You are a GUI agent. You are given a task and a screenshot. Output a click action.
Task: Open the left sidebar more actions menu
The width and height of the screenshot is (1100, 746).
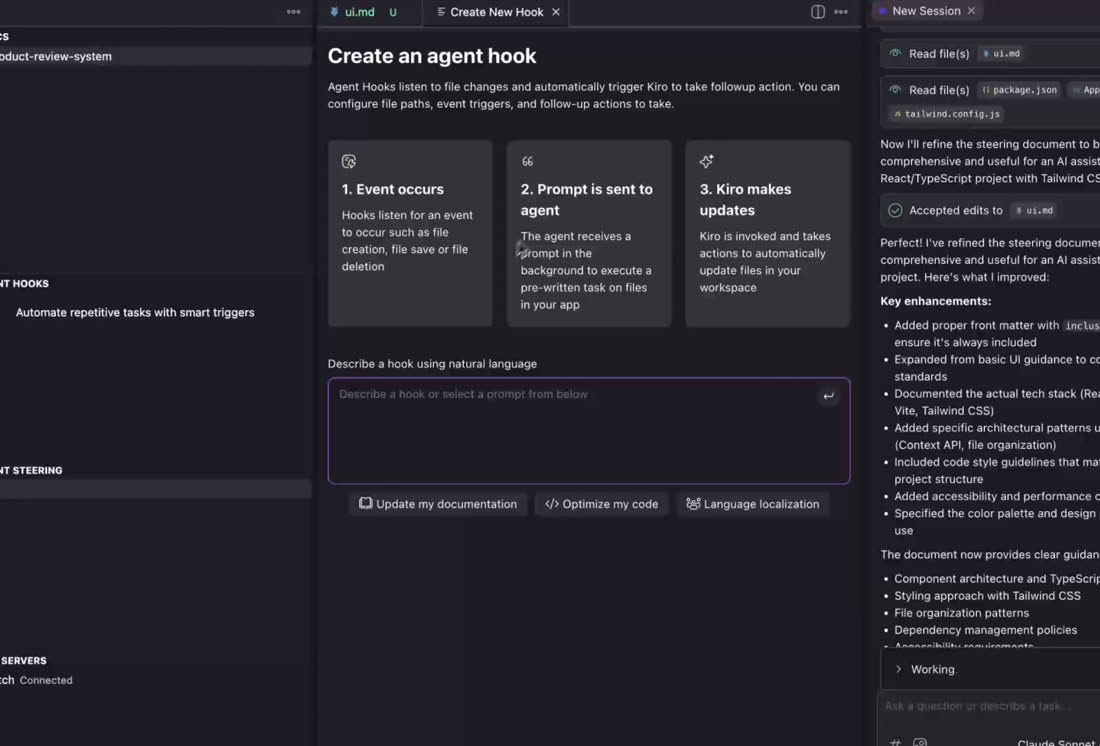click(x=293, y=12)
